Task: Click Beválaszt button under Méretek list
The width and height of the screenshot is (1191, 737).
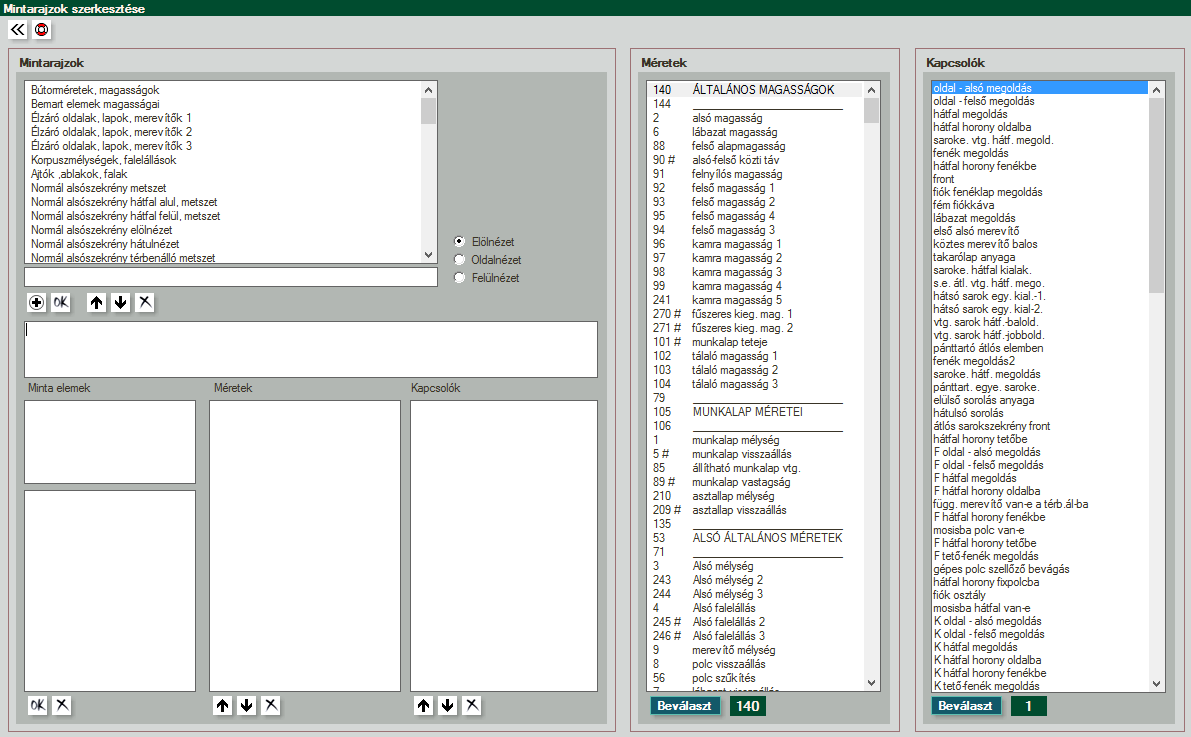Action: (x=685, y=706)
